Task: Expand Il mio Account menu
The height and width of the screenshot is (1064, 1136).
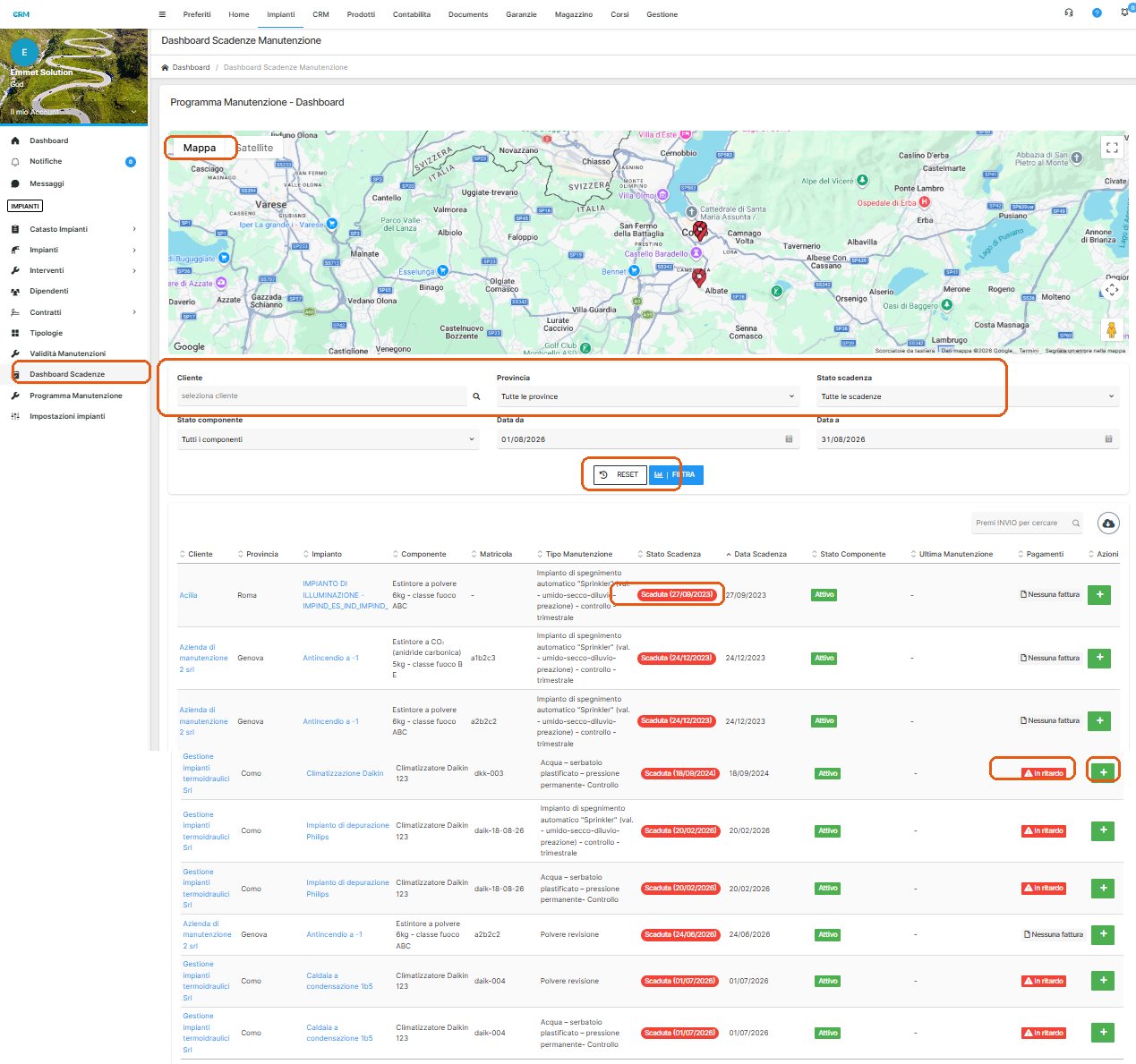Action: 73,112
